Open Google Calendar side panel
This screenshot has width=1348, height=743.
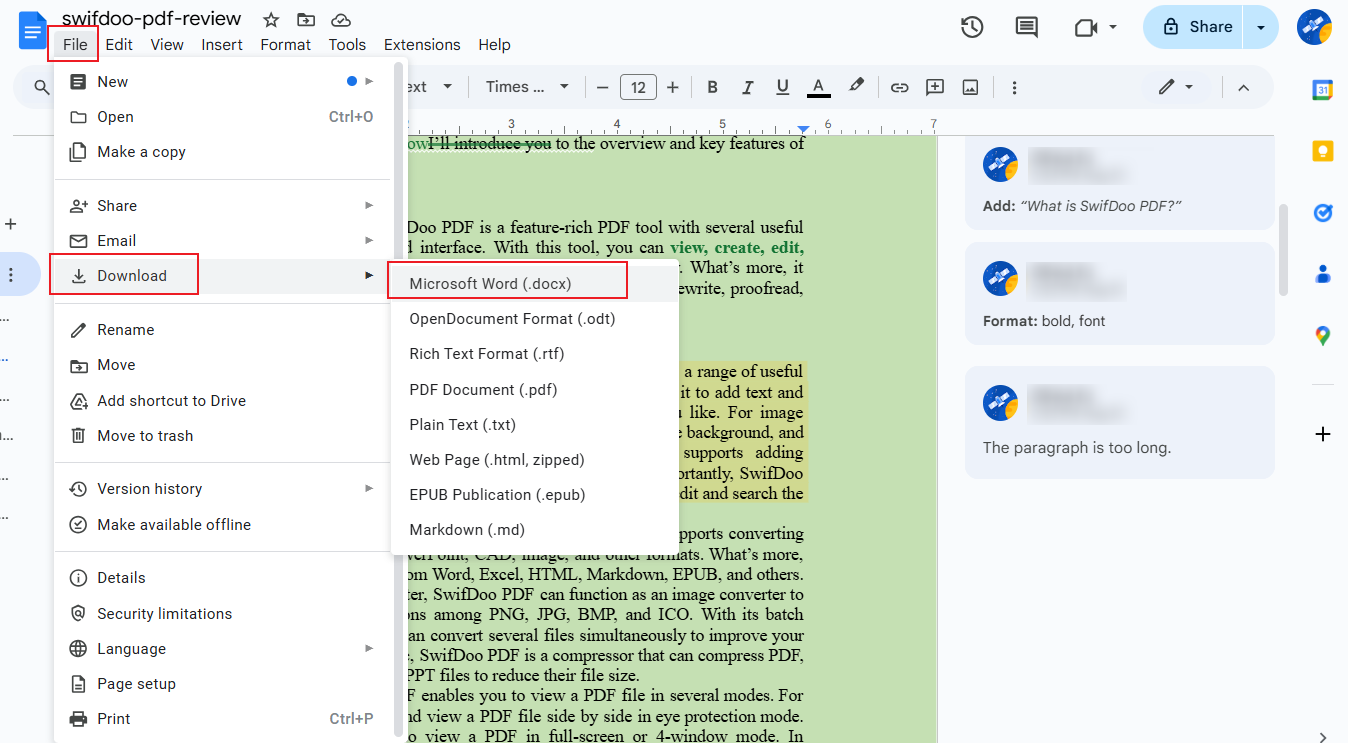(x=1322, y=90)
